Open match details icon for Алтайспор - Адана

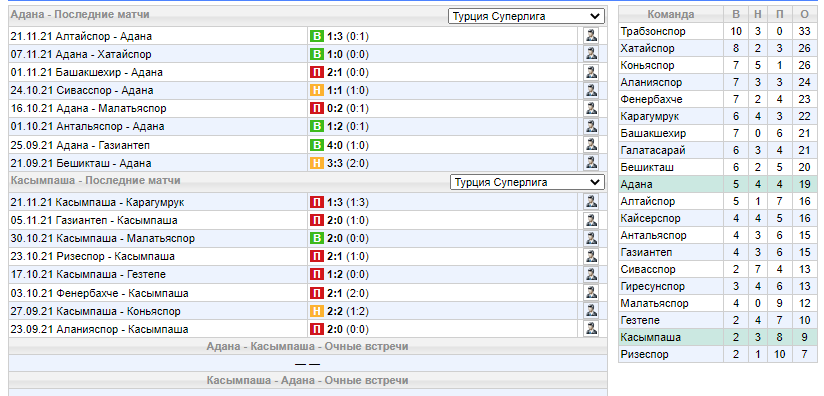coord(591,36)
